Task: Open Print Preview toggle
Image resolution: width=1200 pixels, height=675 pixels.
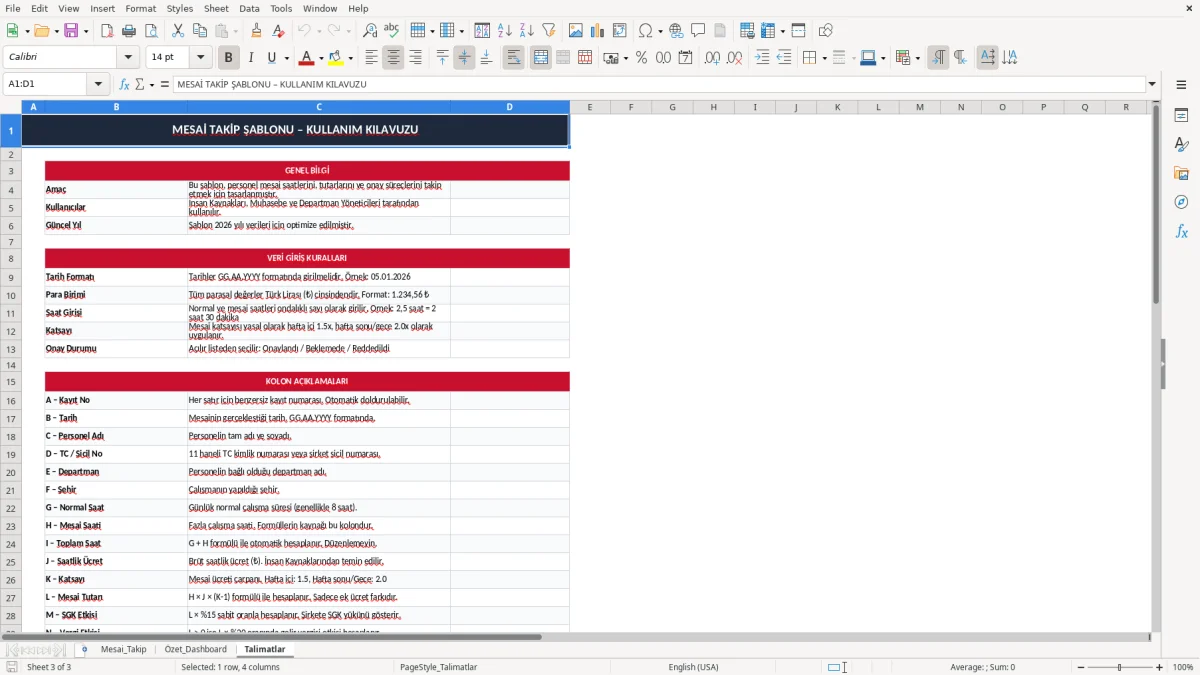Action: (150, 31)
